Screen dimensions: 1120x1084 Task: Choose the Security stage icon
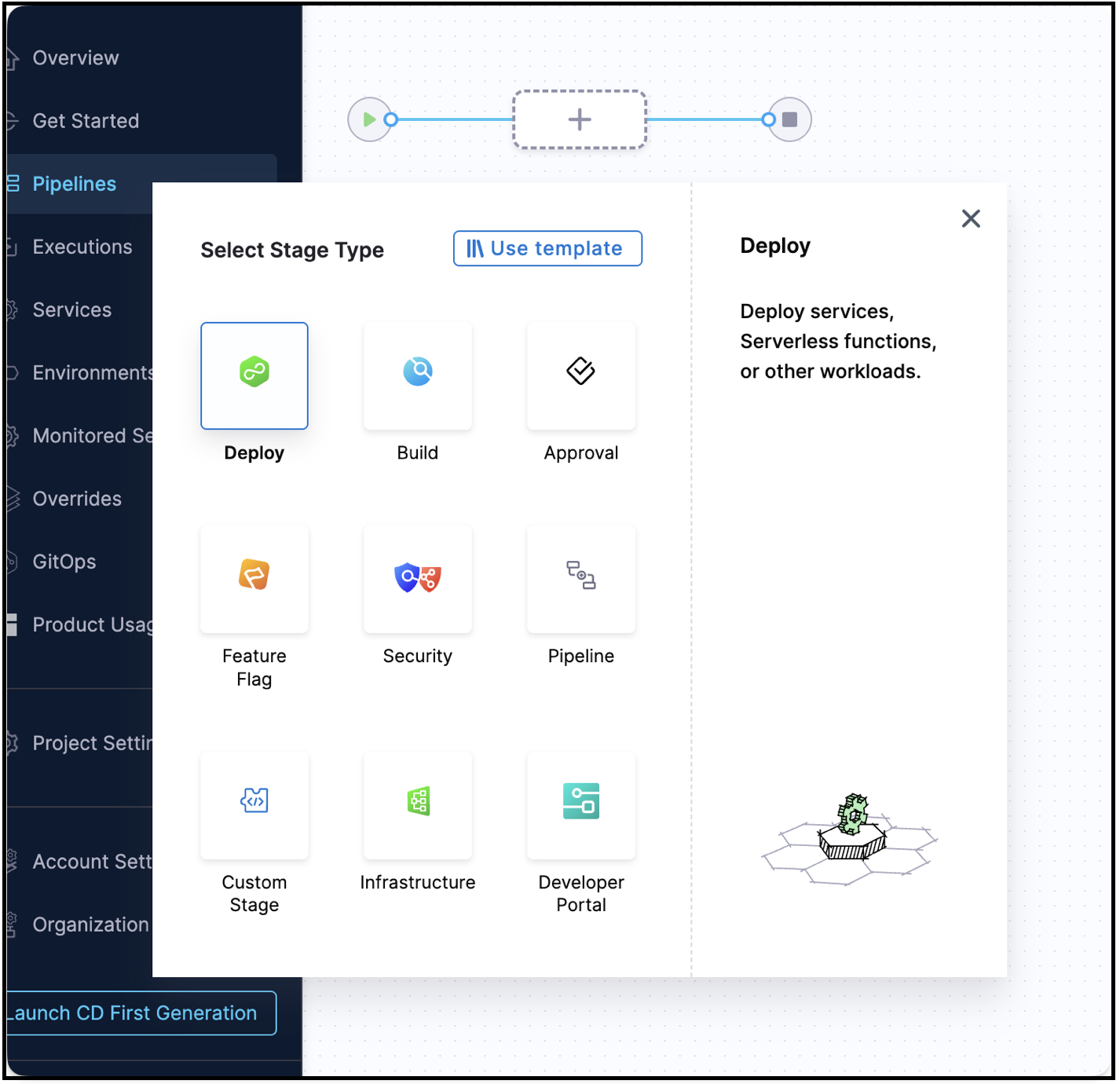(417, 578)
